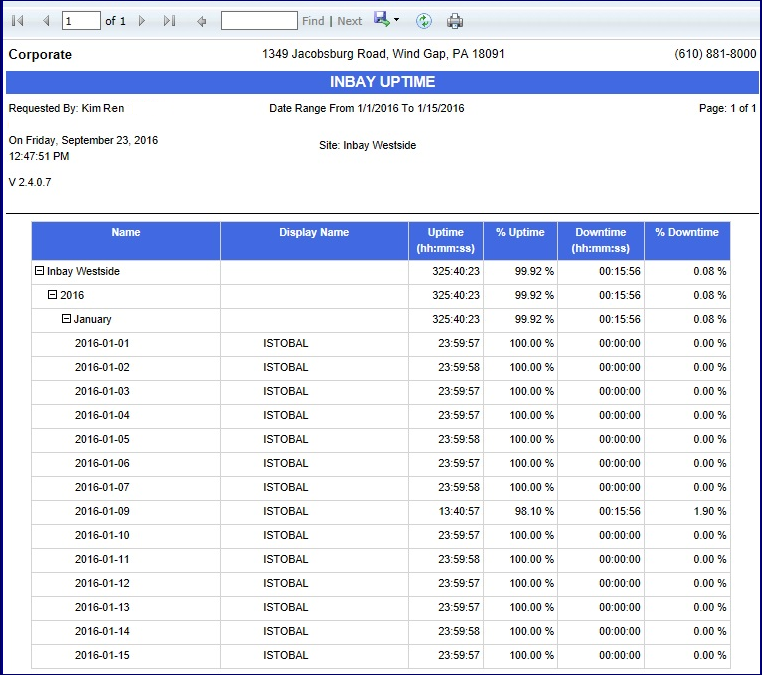
Task: Click the export save icon
Action: click(x=381, y=20)
